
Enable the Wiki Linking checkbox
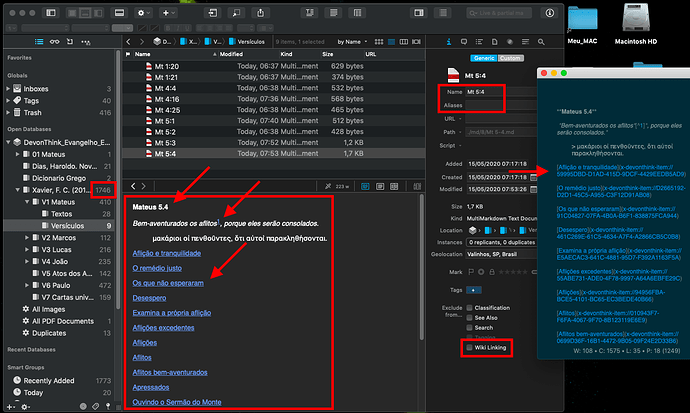click(x=469, y=348)
